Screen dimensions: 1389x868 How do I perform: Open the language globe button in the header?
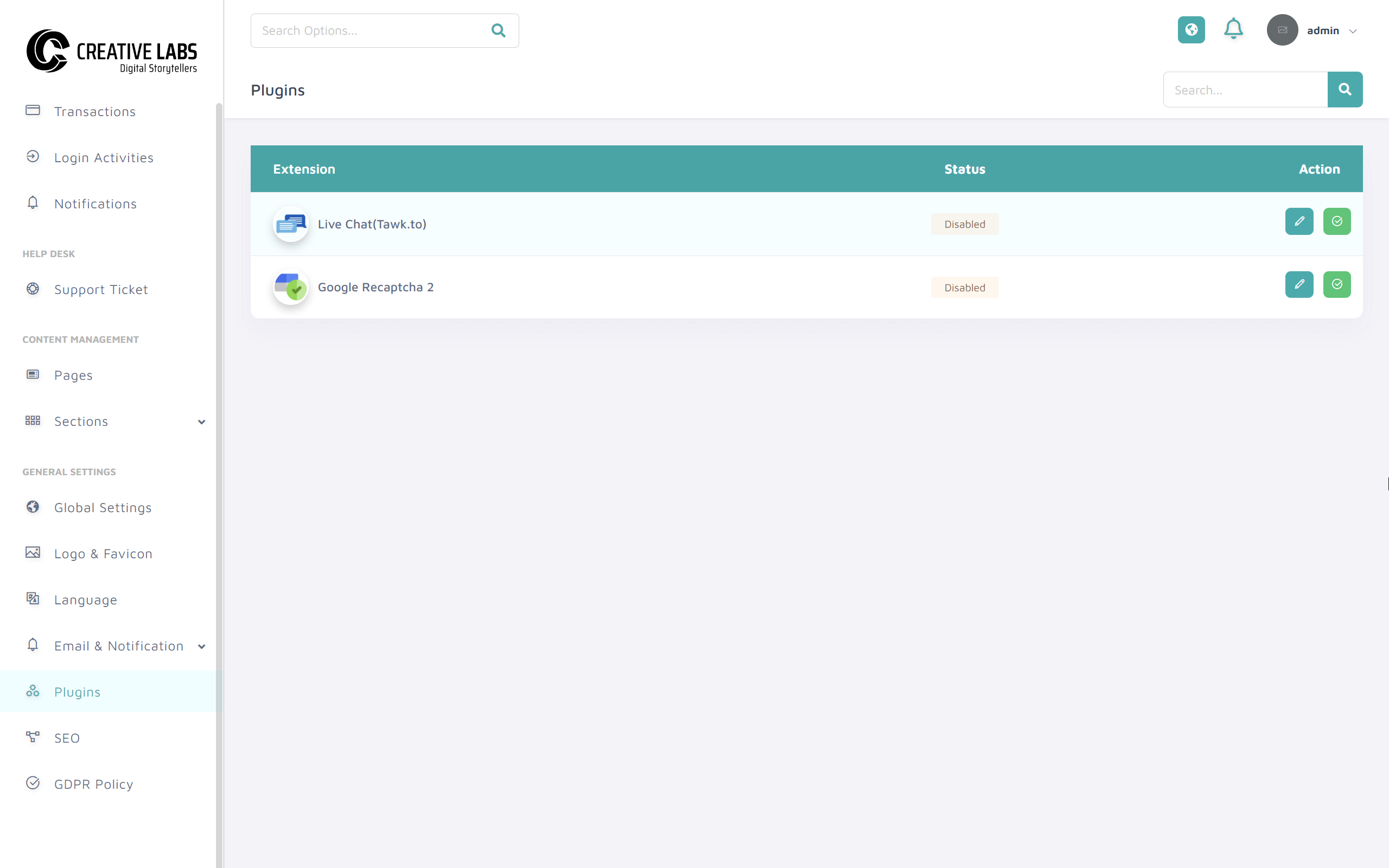1191,30
